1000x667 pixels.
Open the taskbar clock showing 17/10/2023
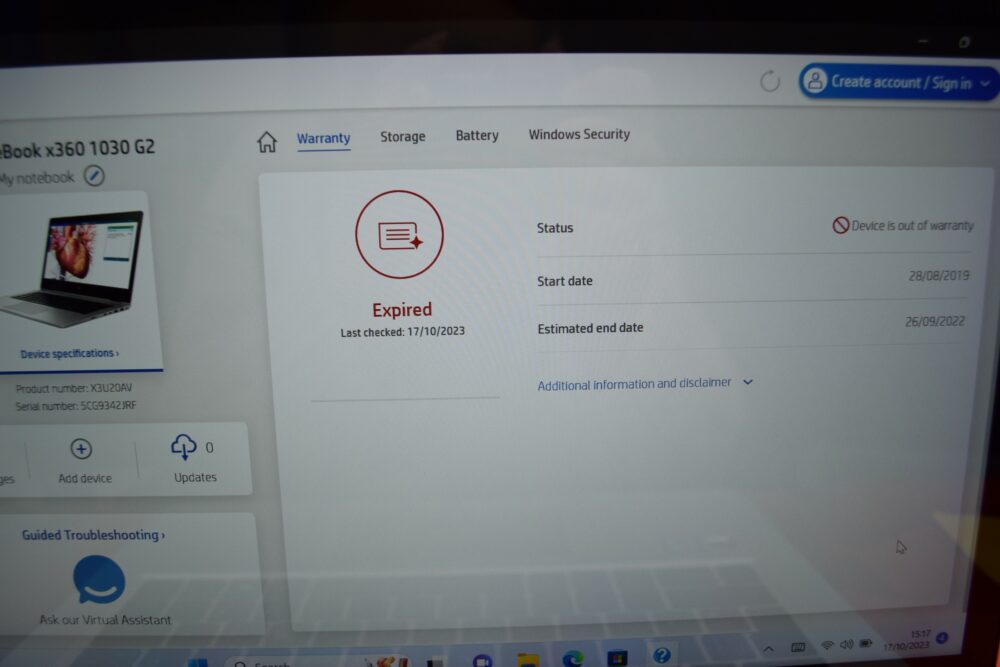click(906, 640)
